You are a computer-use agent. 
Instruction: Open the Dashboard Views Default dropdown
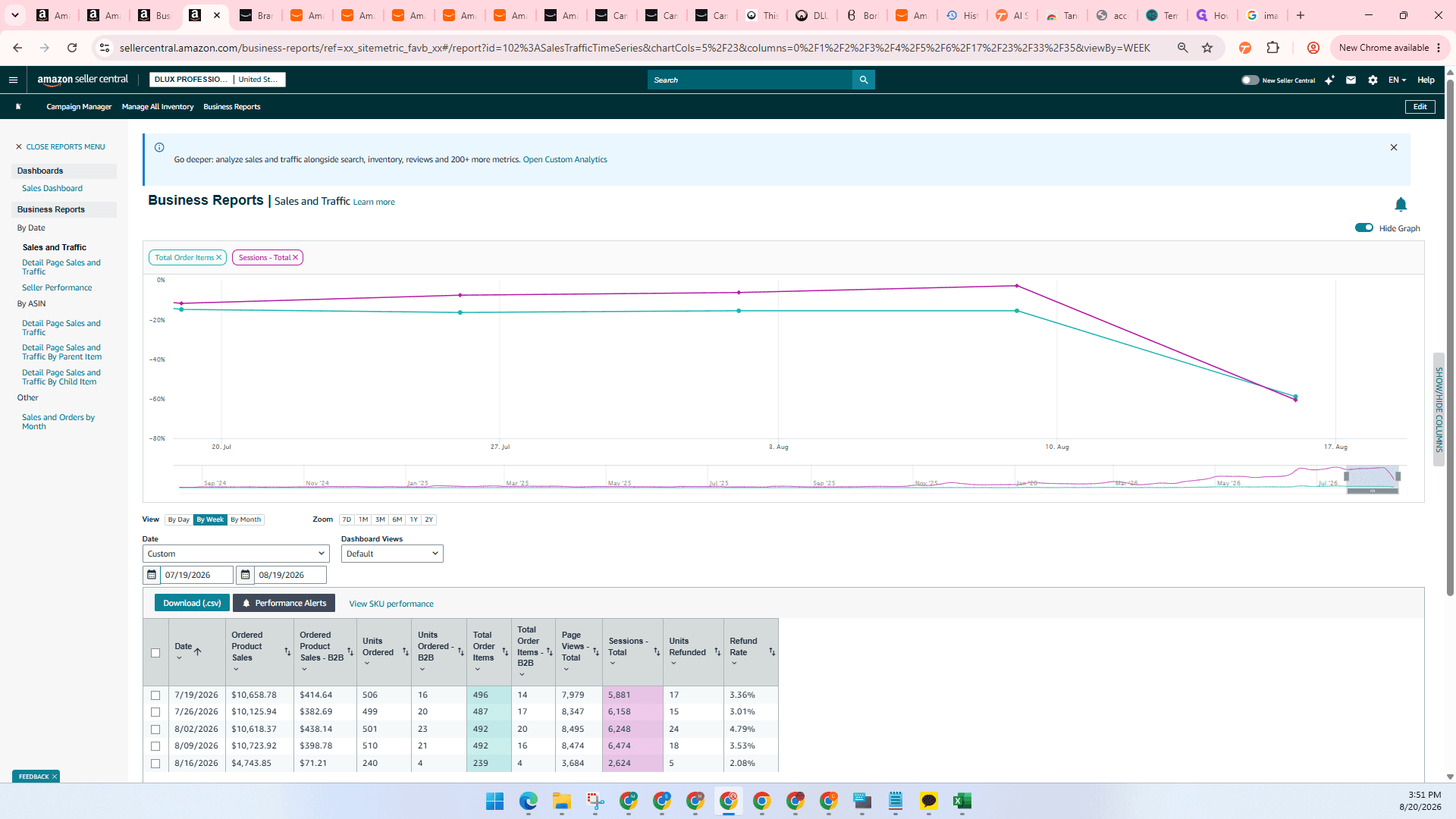click(x=392, y=554)
